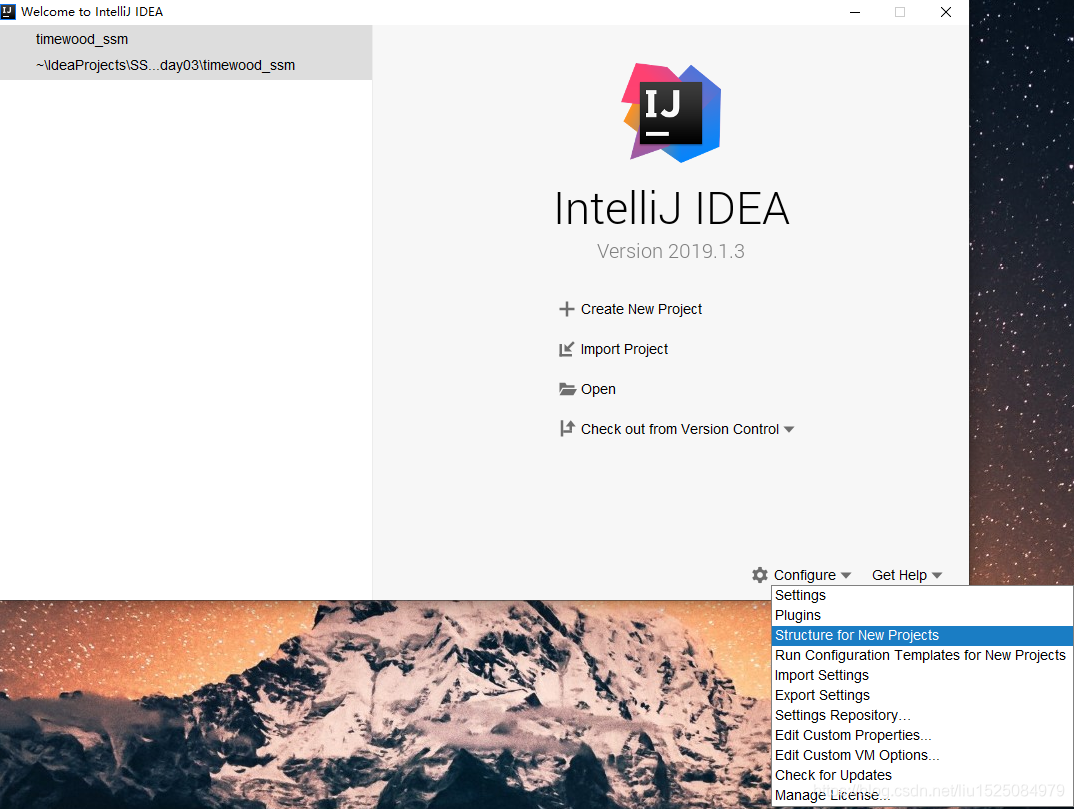1074x809 pixels.
Task: Choose Plugins in the Configure menu
Action: pos(923,615)
